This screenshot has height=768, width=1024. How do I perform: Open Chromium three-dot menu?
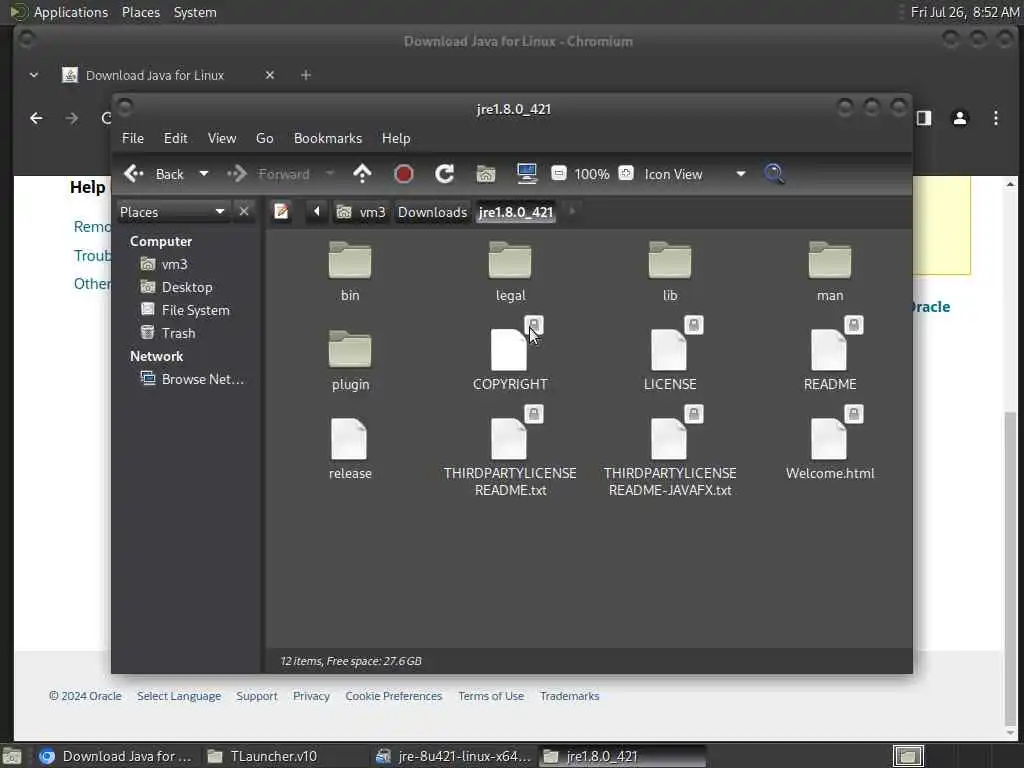click(x=996, y=118)
